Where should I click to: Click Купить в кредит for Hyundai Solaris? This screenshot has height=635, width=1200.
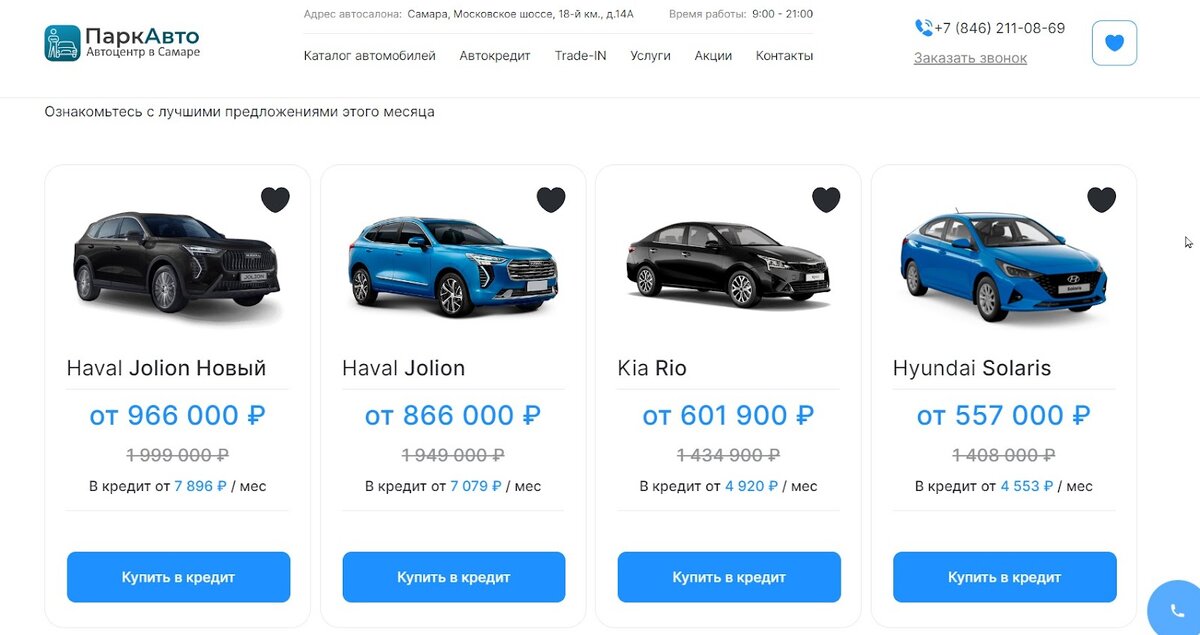[1005, 577]
